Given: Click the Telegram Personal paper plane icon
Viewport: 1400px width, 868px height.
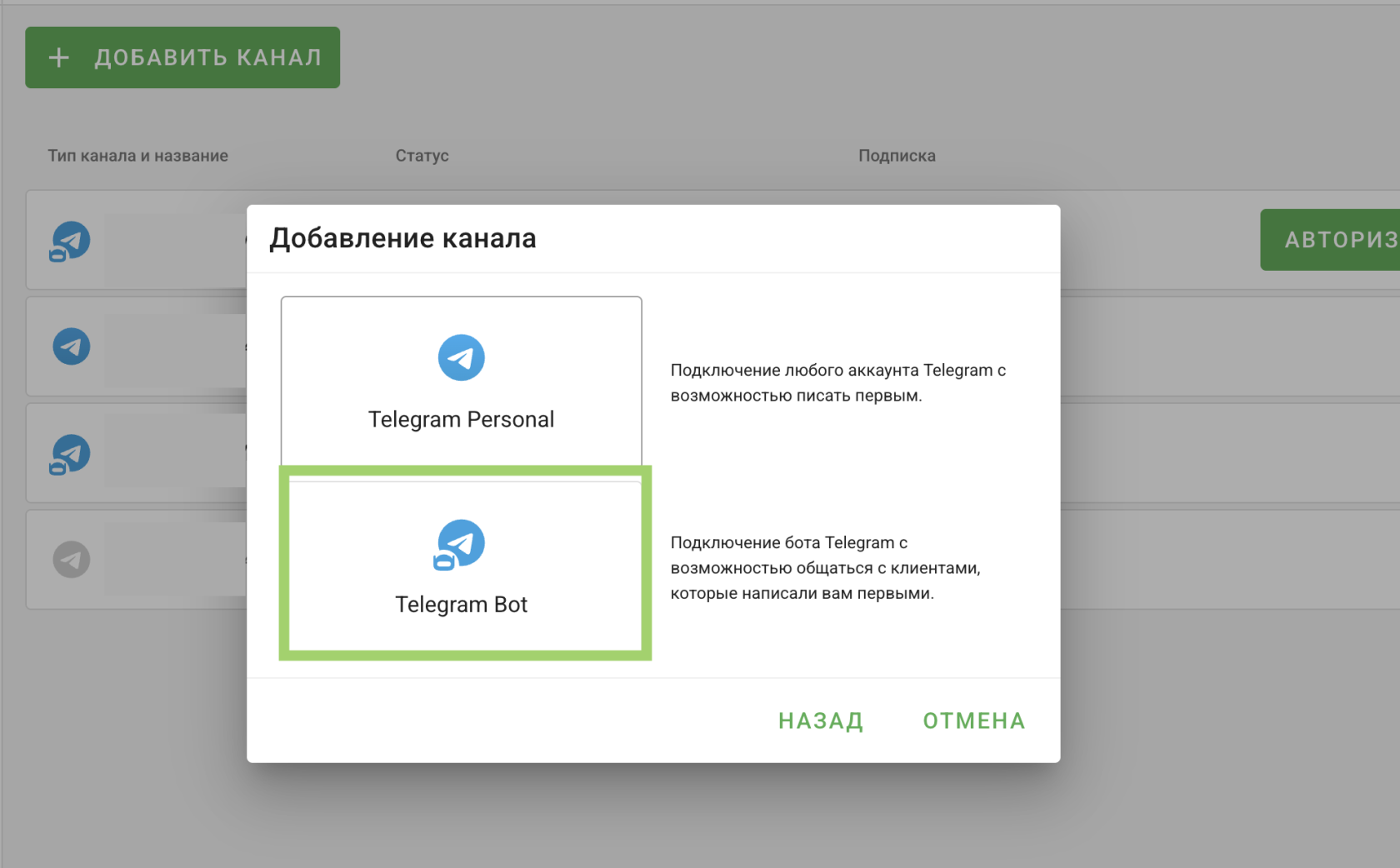Looking at the screenshot, I should (x=461, y=357).
